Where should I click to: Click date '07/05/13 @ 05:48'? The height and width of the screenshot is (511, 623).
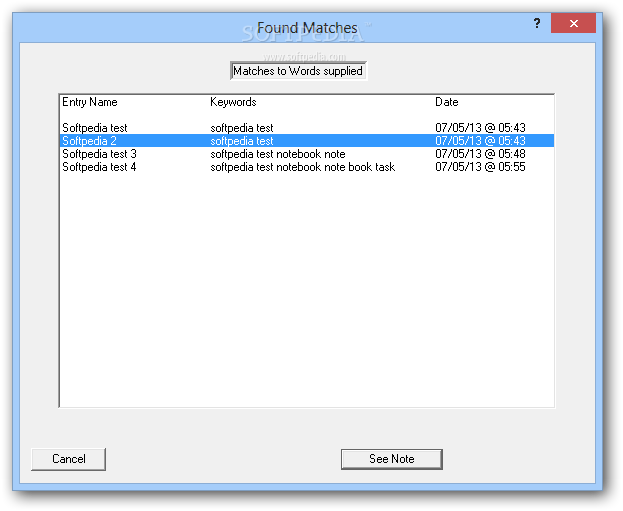tap(480, 154)
